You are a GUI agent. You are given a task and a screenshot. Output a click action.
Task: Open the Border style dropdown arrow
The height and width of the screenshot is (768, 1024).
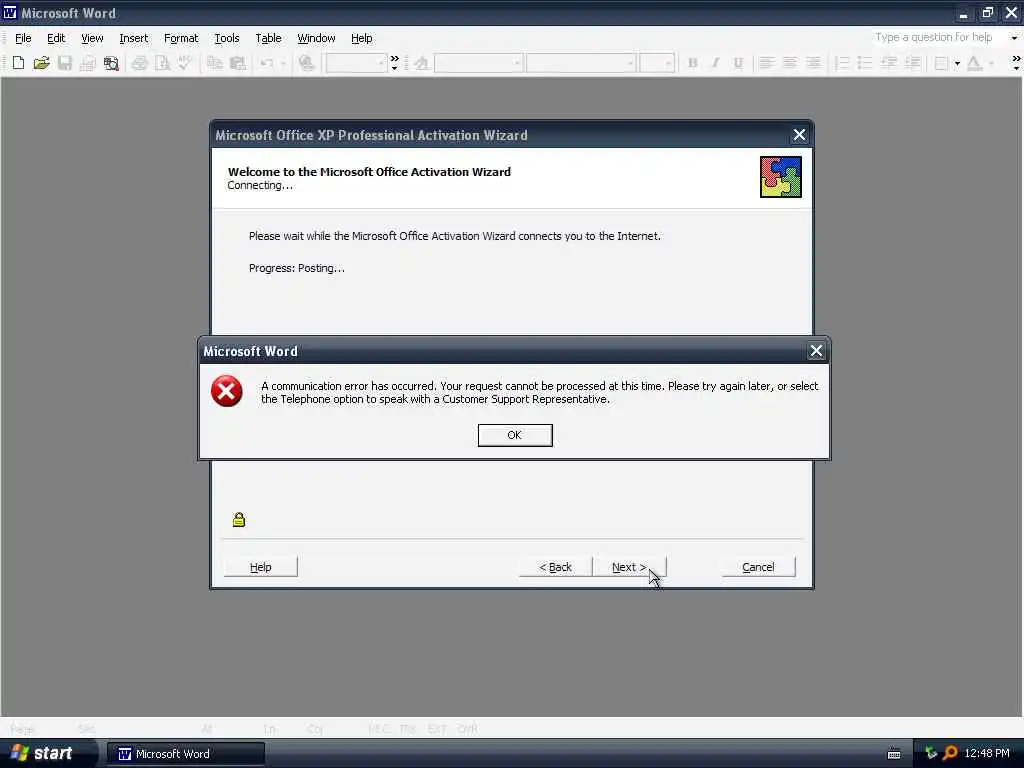957,63
